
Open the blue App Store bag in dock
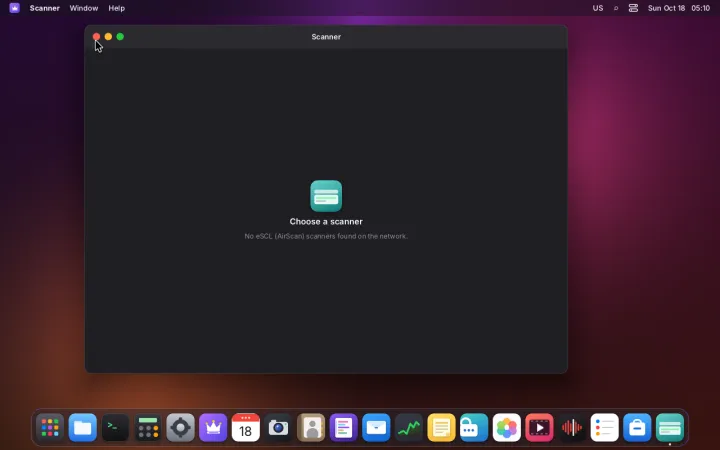pyautogui.click(x=637, y=428)
